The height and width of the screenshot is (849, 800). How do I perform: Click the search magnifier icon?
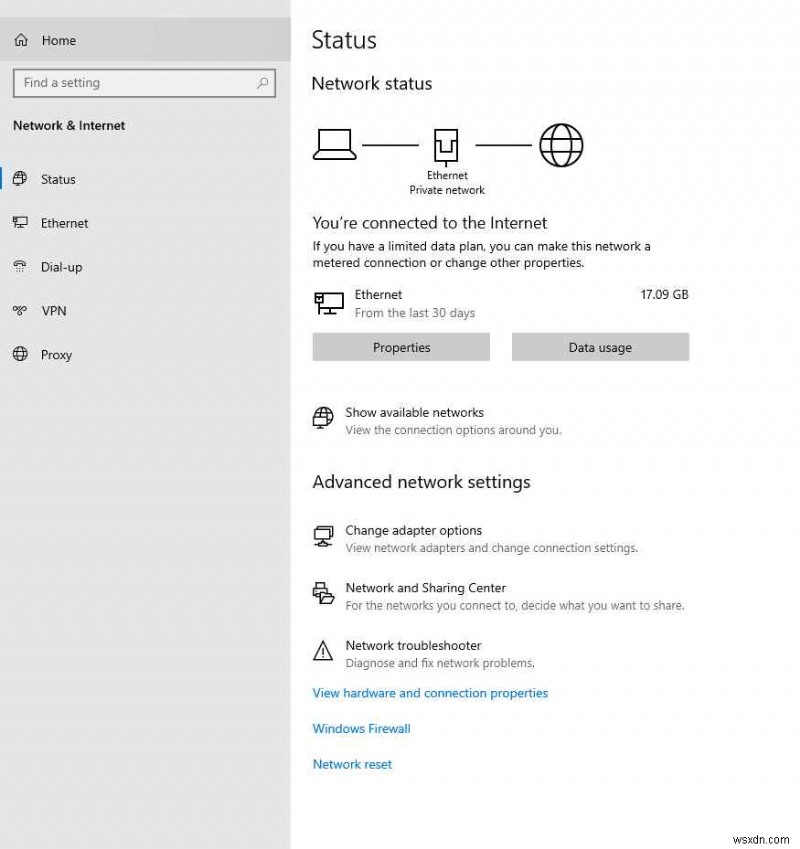261,83
